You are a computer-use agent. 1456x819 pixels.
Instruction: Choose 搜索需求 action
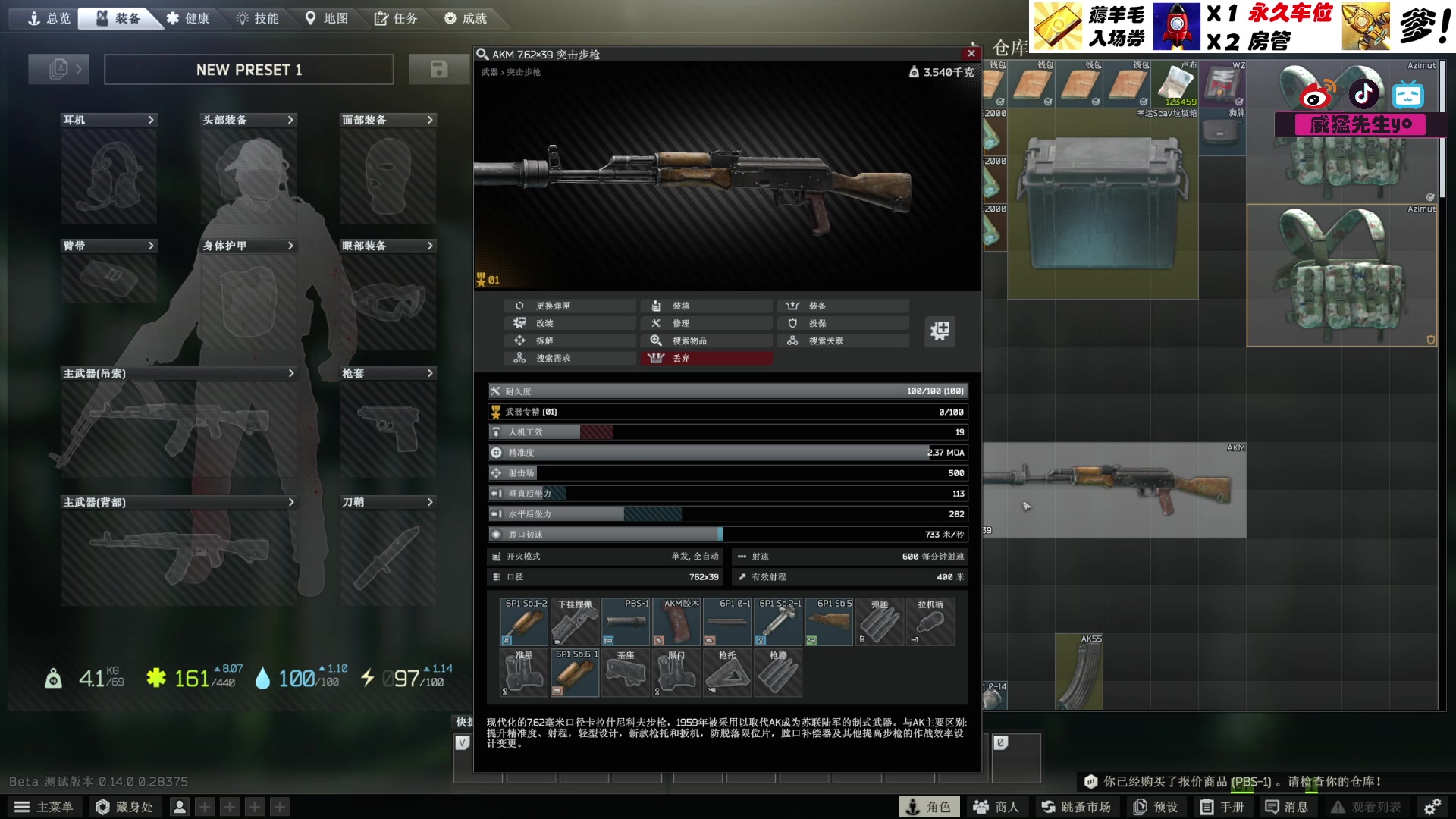pos(570,358)
